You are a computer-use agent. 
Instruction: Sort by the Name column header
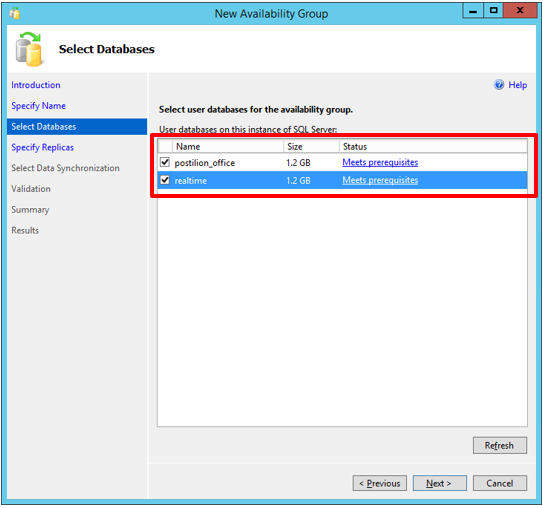228,146
